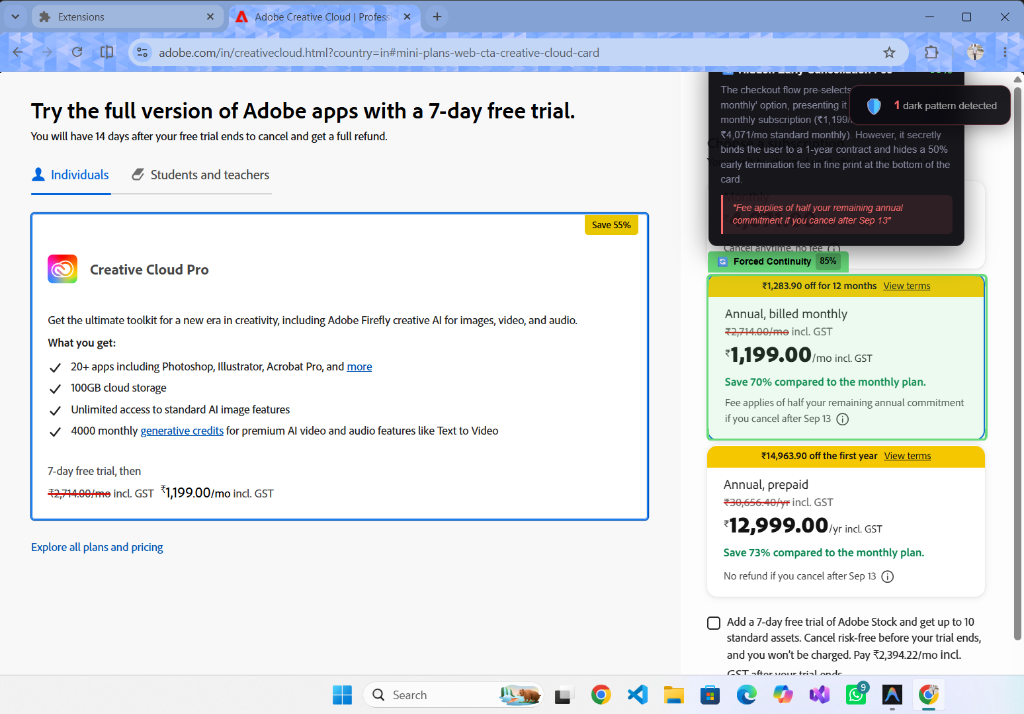The height and width of the screenshot is (714, 1024).
Task: Open Task View from the taskbar
Action: coord(562,695)
